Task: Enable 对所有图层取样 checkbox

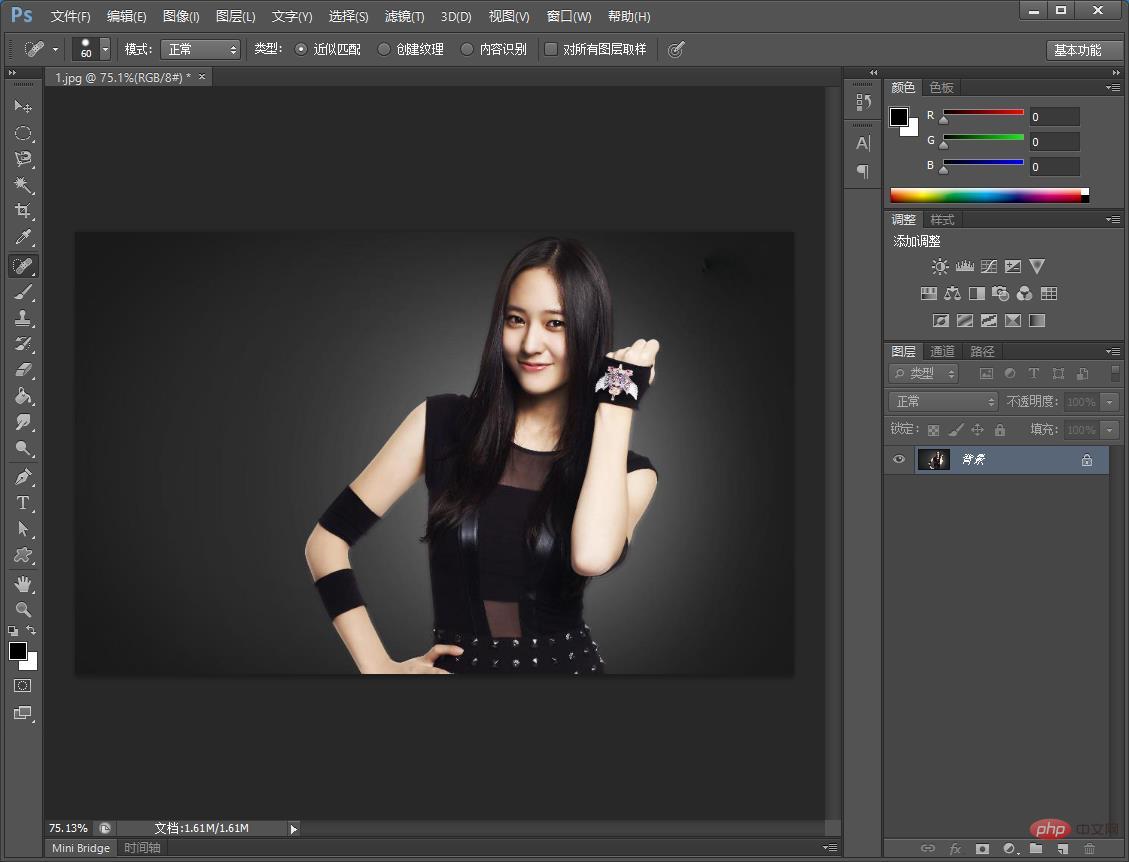Action: point(551,49)
